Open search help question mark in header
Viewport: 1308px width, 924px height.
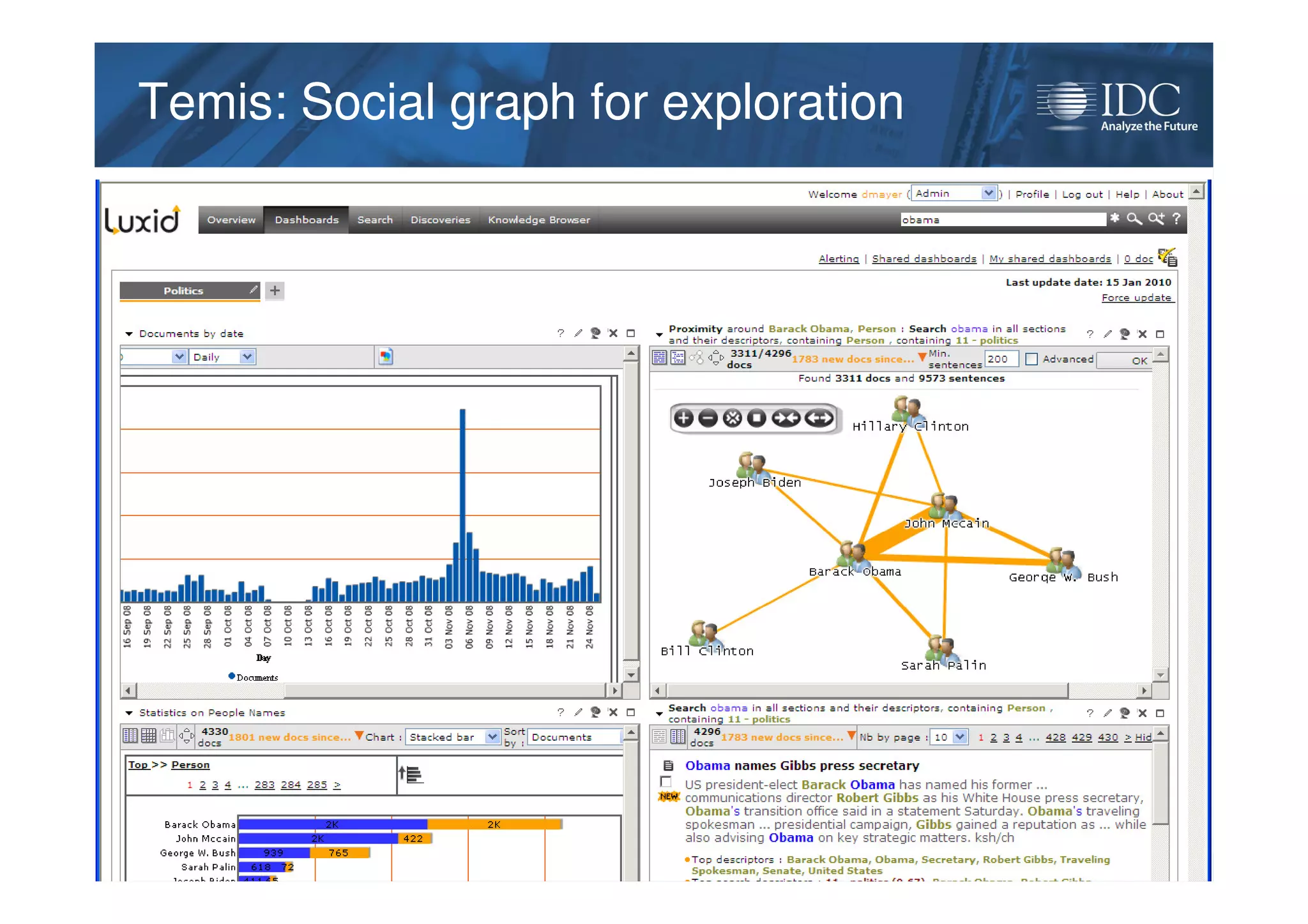click(x=1176, y=218)
